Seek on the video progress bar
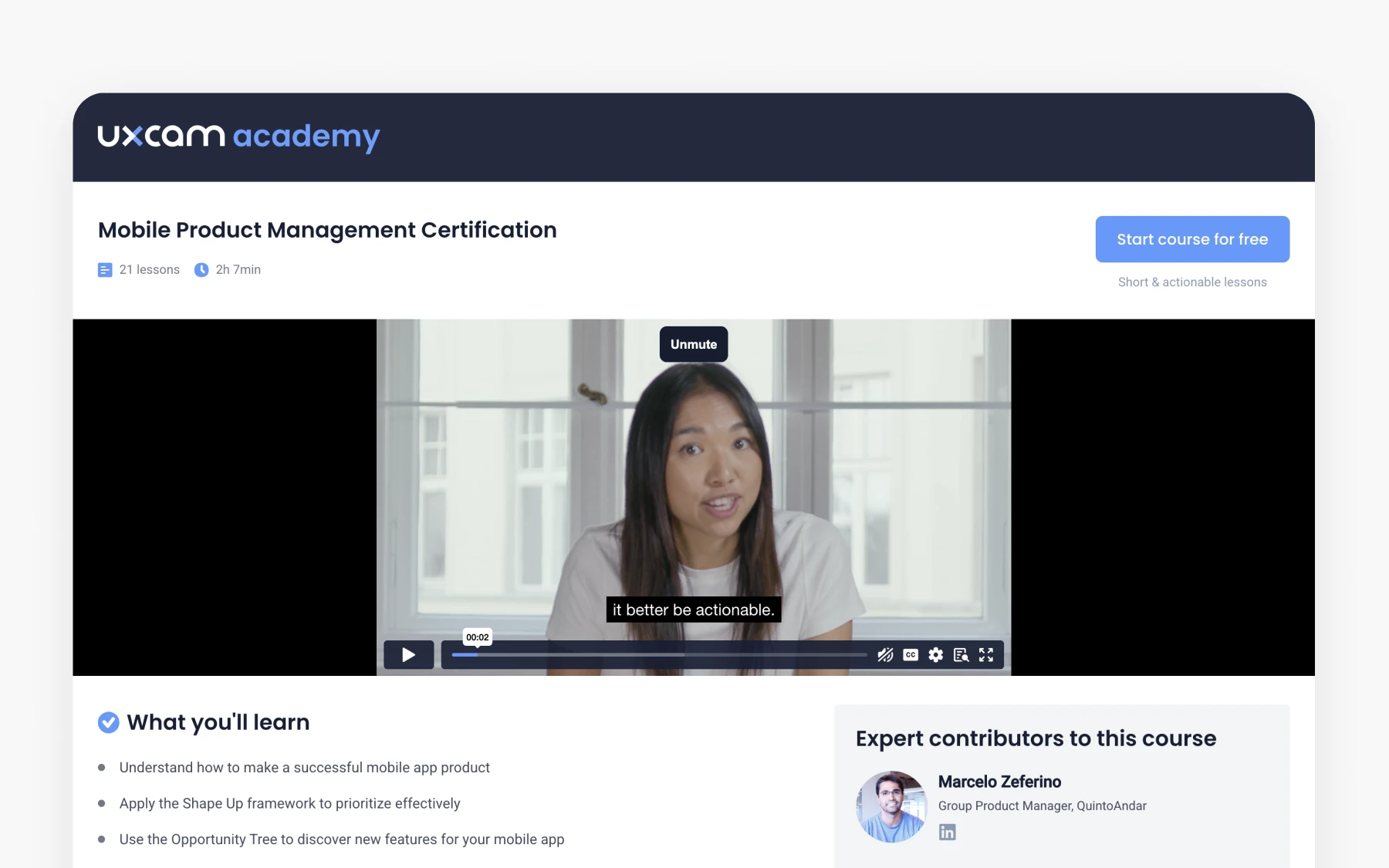 (660, 655)
